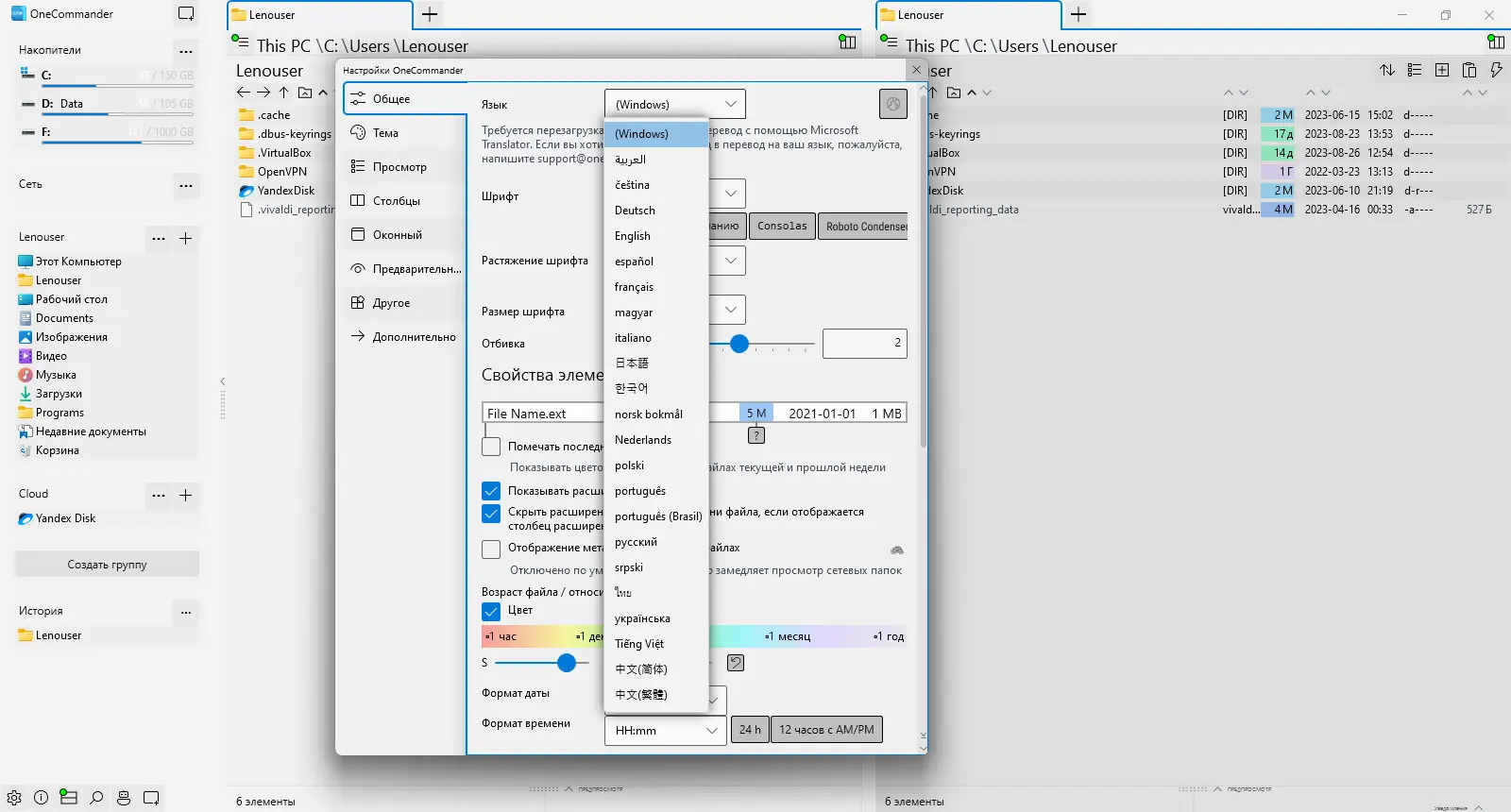
Task: Open the Накопители section options menu
Action: click(186, 51)
